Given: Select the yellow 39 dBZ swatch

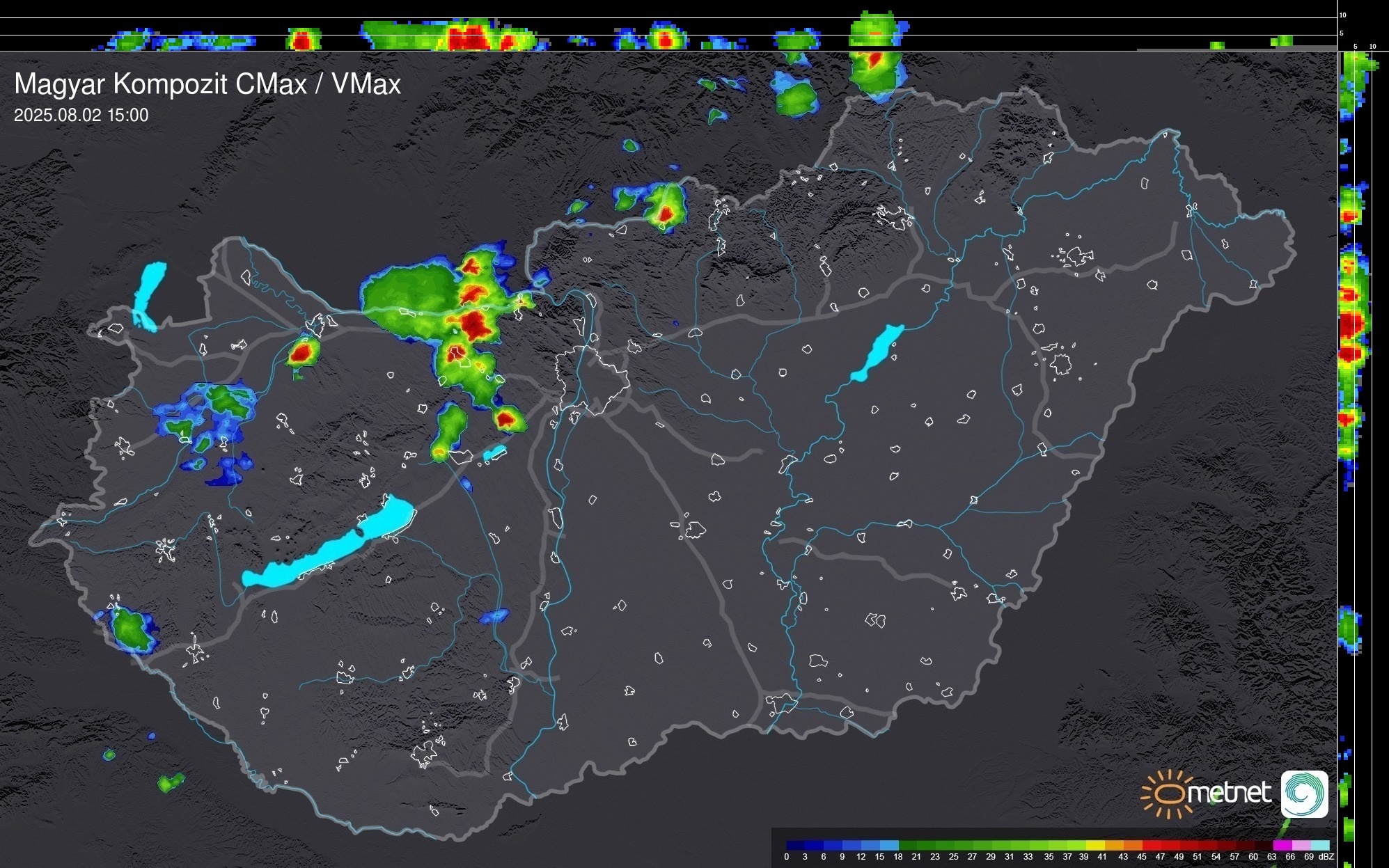Looking at the screenshot, I should (x=1094, y=845).
